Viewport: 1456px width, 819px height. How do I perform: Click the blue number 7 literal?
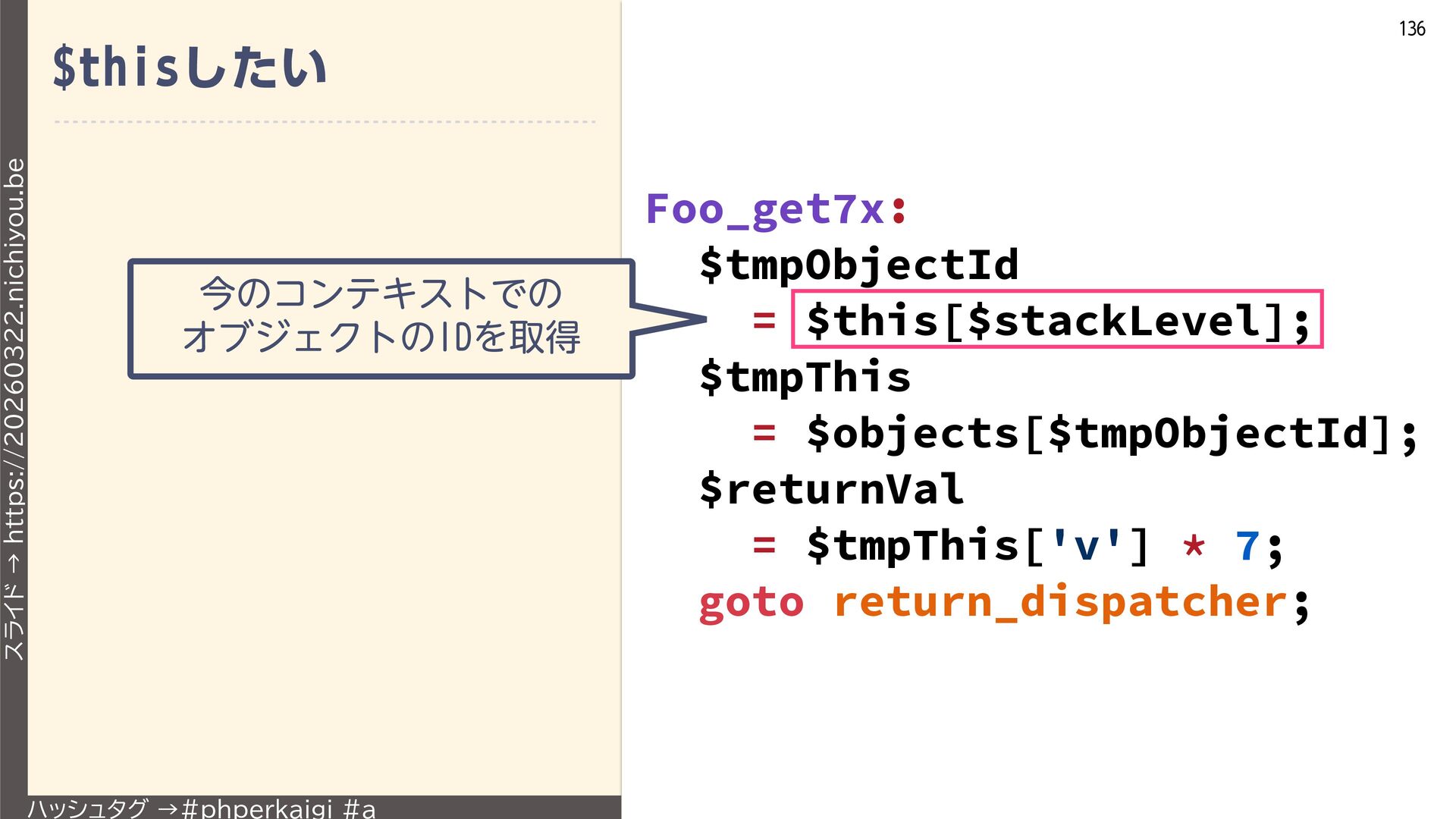coord(1247,545)
